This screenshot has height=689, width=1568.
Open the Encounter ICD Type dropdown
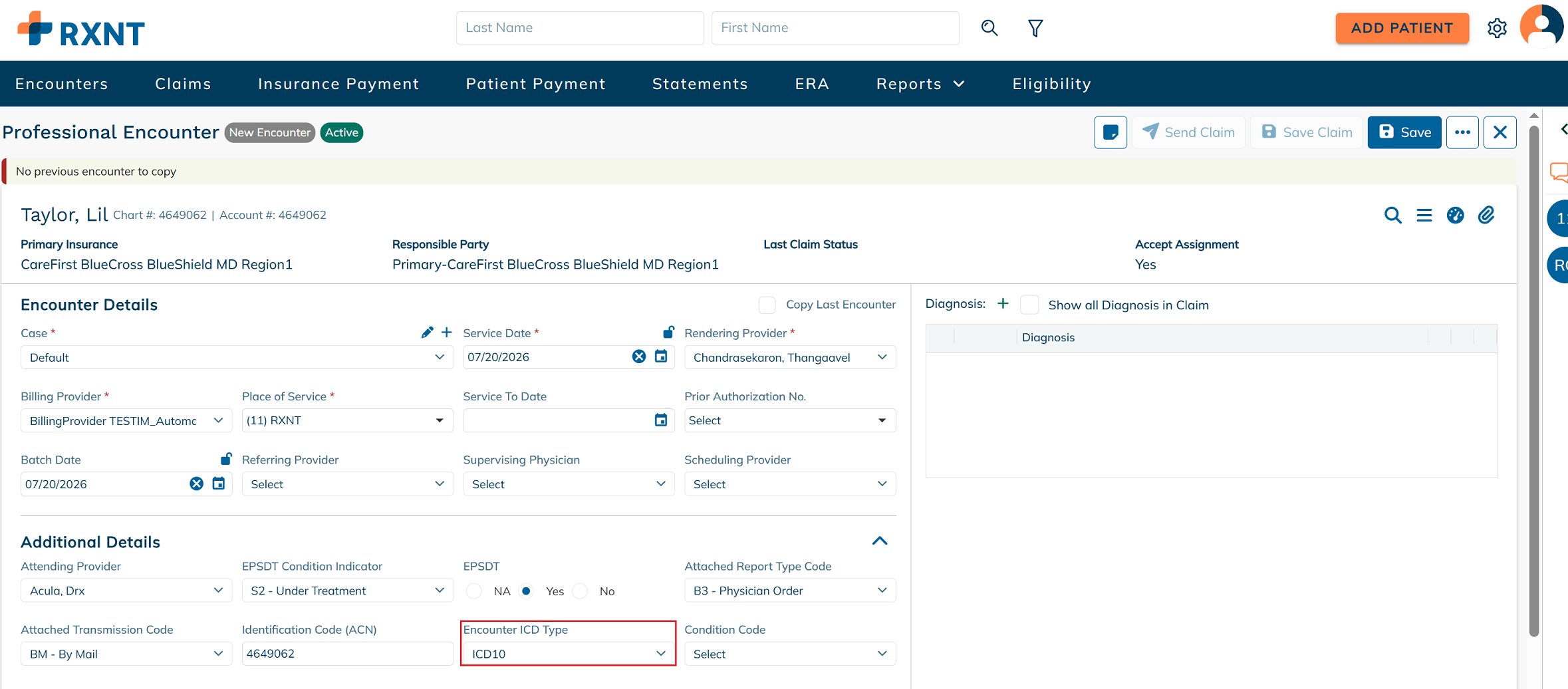(x=569, y=654)
